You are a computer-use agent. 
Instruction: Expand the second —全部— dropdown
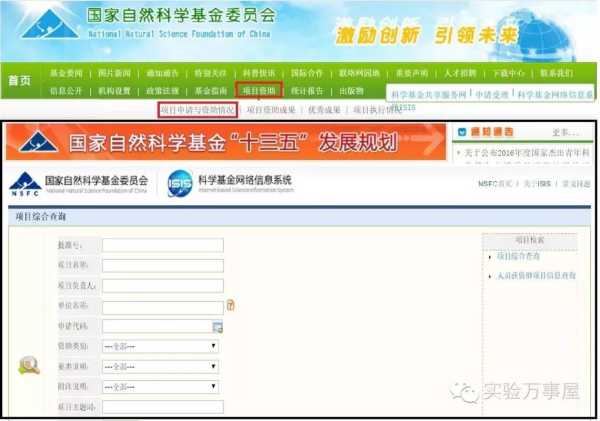(160, 366)
